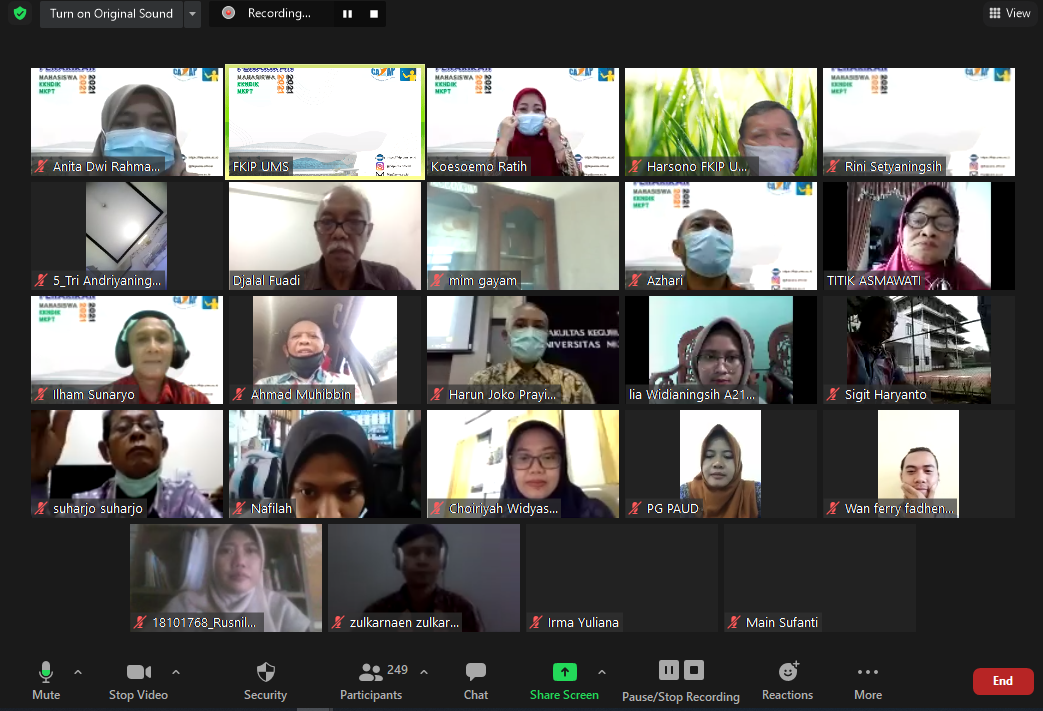Viewport: 1043px width, 711px height.
Task: Select Harsono FKIP video tile
Action: click(x=721, y=122)
